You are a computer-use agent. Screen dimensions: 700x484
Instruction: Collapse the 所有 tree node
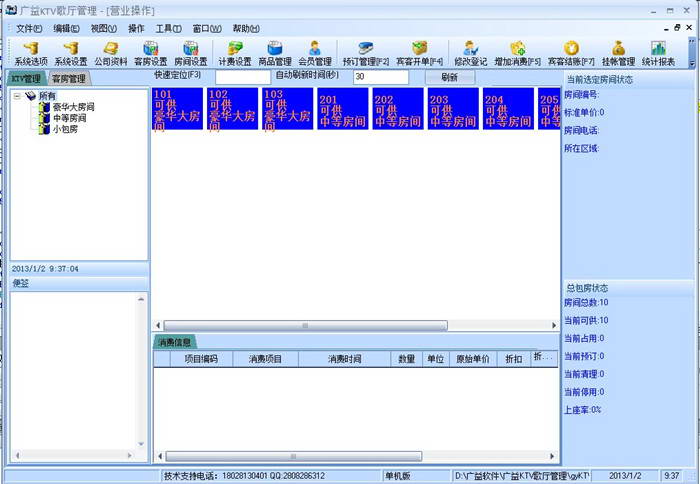17,96
